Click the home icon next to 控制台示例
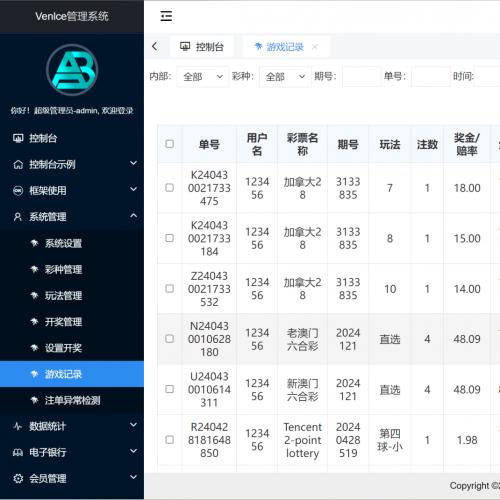Viewport: 500px width, 500px height. pyautogui.click(x=18, y=164)
